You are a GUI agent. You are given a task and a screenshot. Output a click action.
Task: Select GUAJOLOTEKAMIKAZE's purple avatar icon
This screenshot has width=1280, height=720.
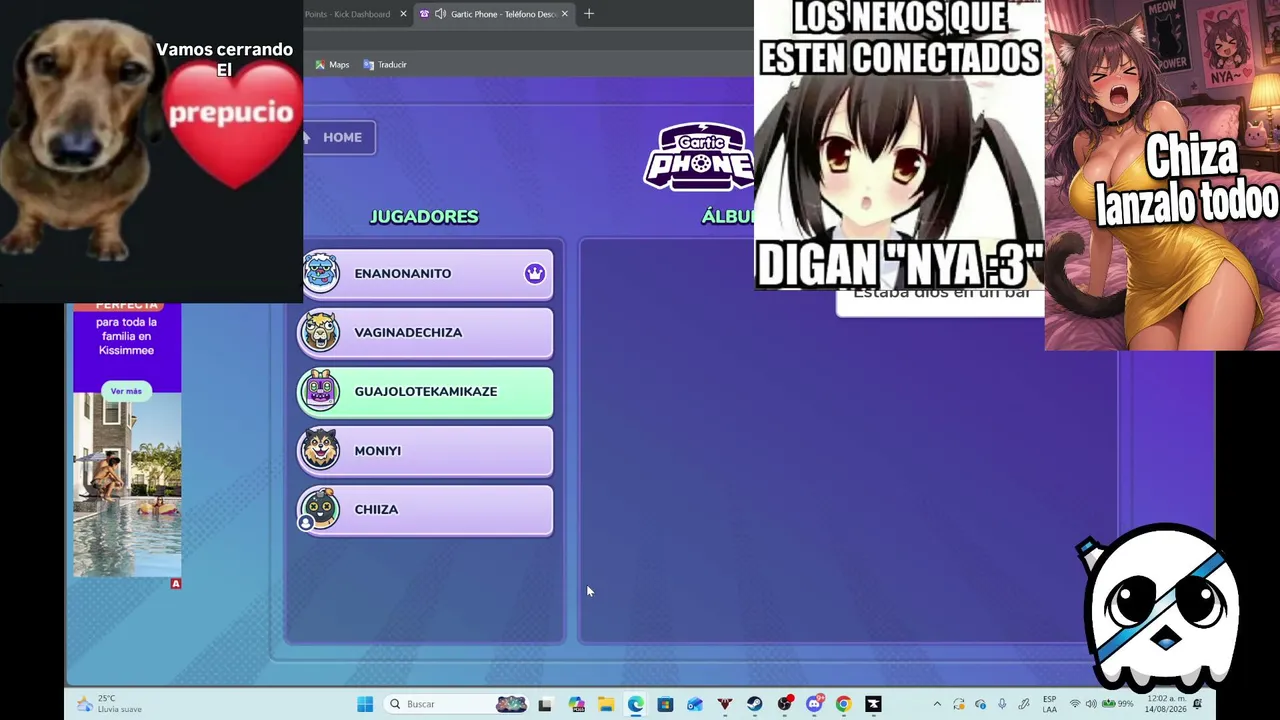(x=321, y=391)
